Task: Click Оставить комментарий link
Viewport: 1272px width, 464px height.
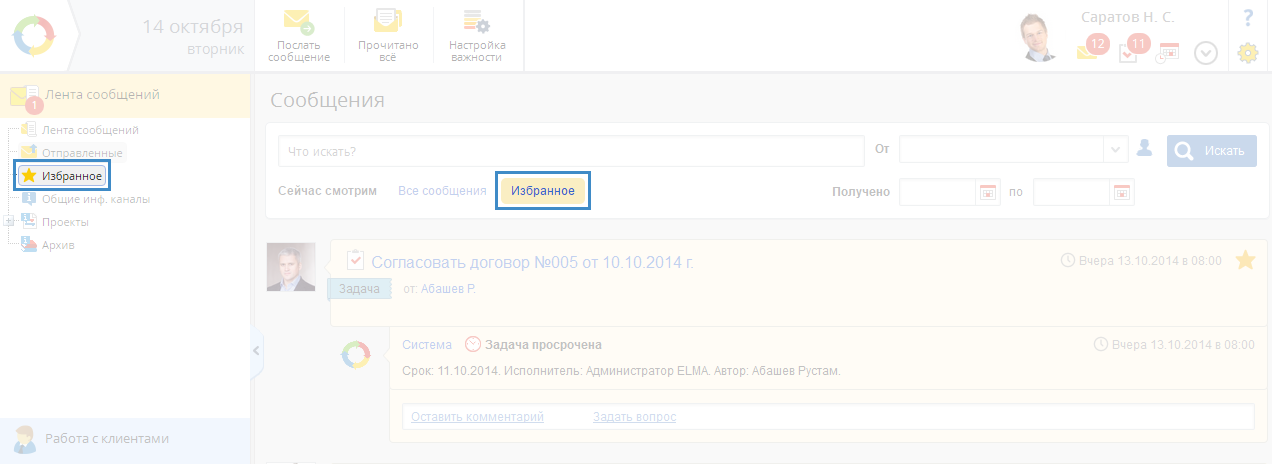Action: [x=478, y=416]
